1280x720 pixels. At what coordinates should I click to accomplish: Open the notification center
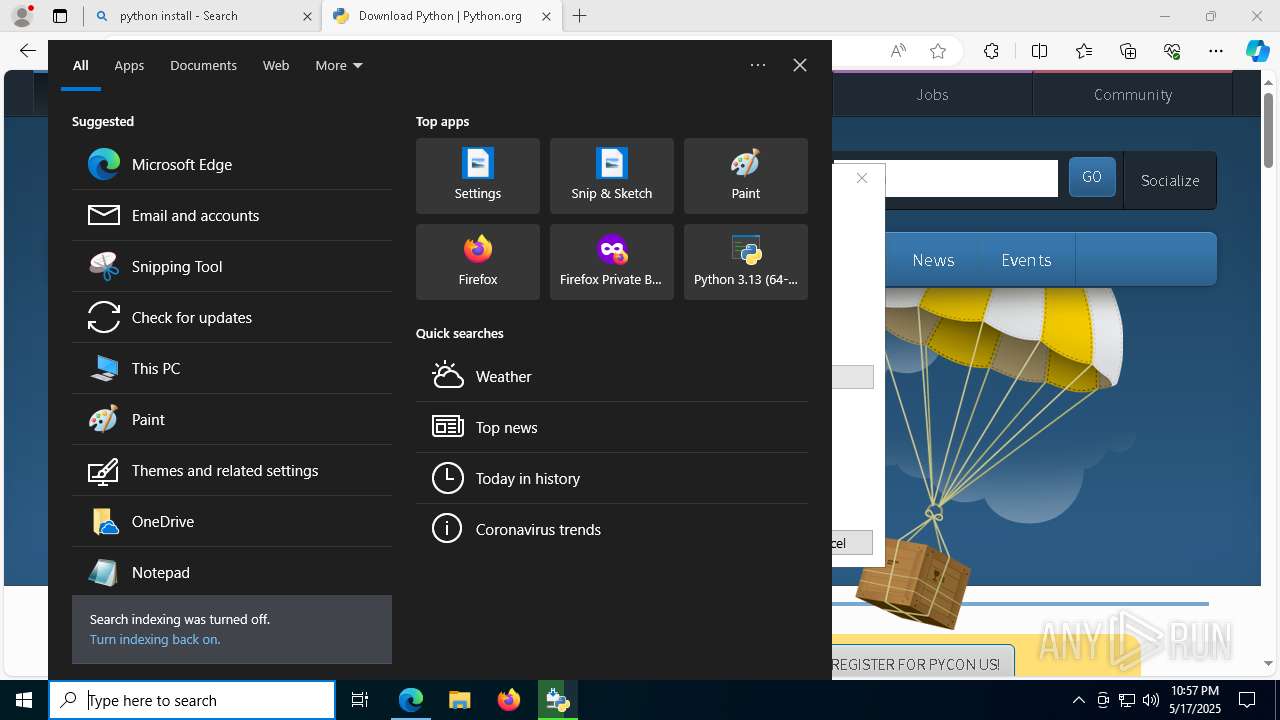click(x=1247, y=700)
